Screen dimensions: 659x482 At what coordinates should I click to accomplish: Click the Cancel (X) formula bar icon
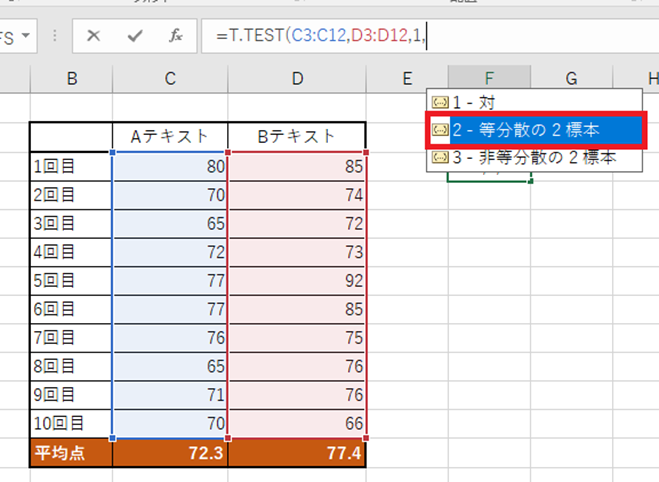click(x=94, y=36)
